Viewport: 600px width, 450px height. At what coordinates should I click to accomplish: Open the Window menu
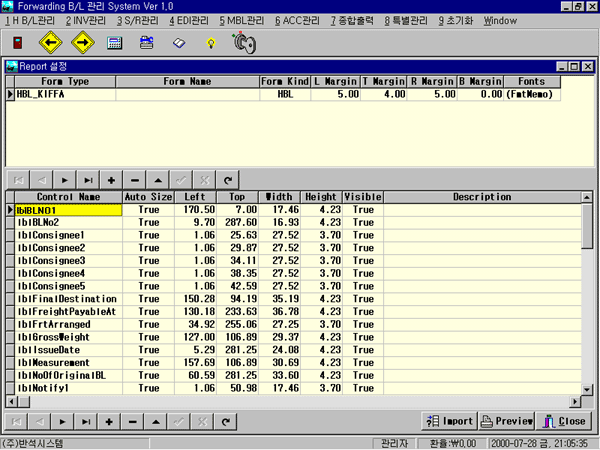point(500,21)
